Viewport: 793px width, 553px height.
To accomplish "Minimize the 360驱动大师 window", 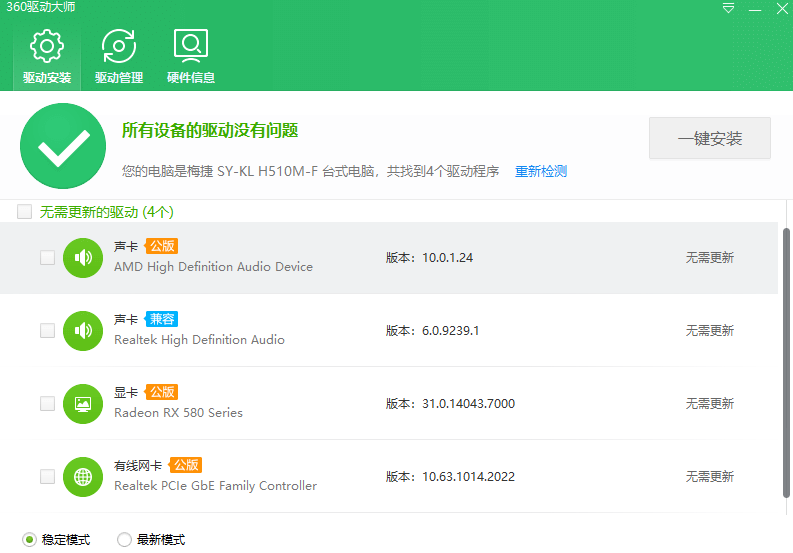I will [755, 9].
